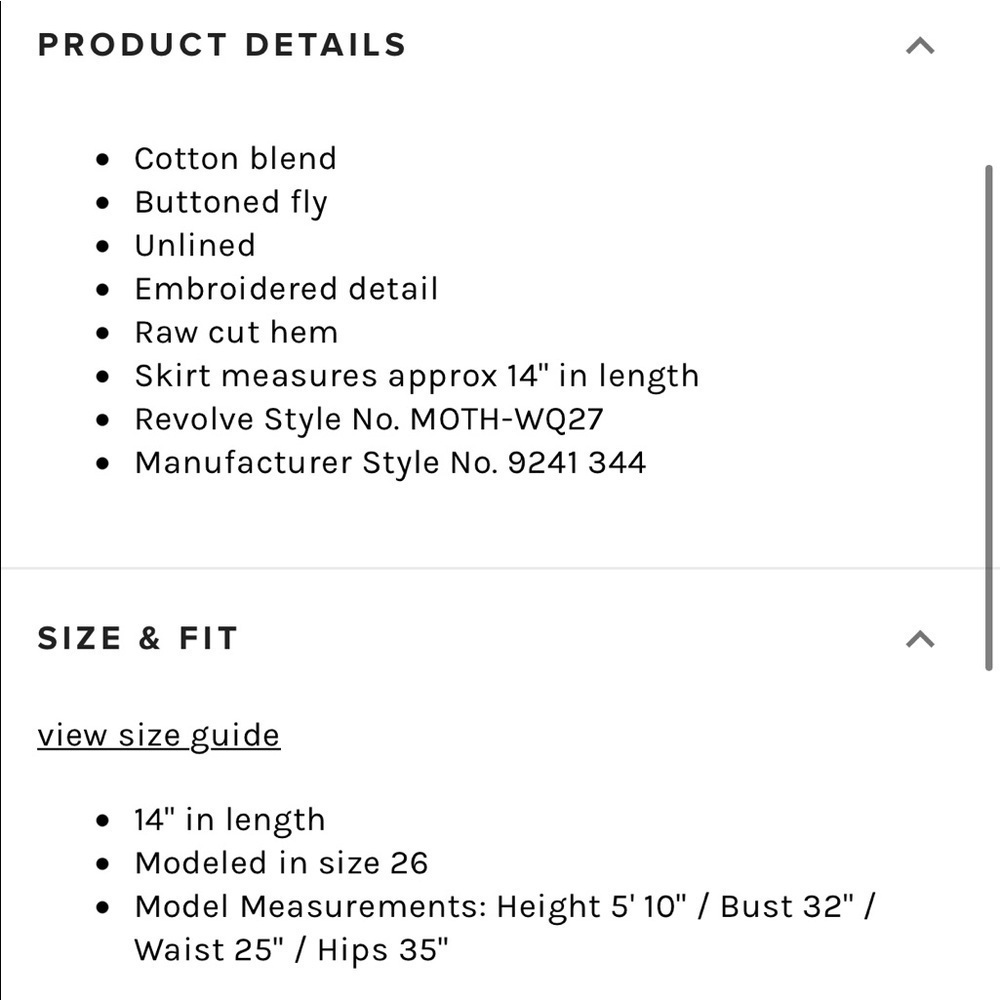Click the PRODUCT DETAILS heading
This screenshot has height=1000, width=1000.
[x=222, y=45]
